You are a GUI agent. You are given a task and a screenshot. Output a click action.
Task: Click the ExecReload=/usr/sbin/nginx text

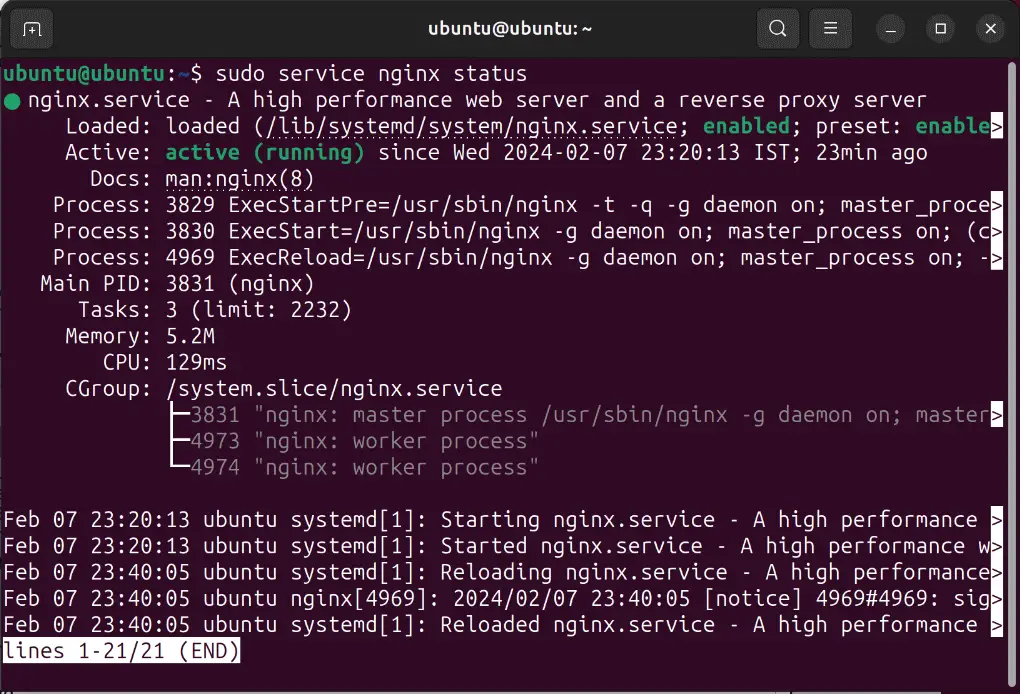[390, 258]
